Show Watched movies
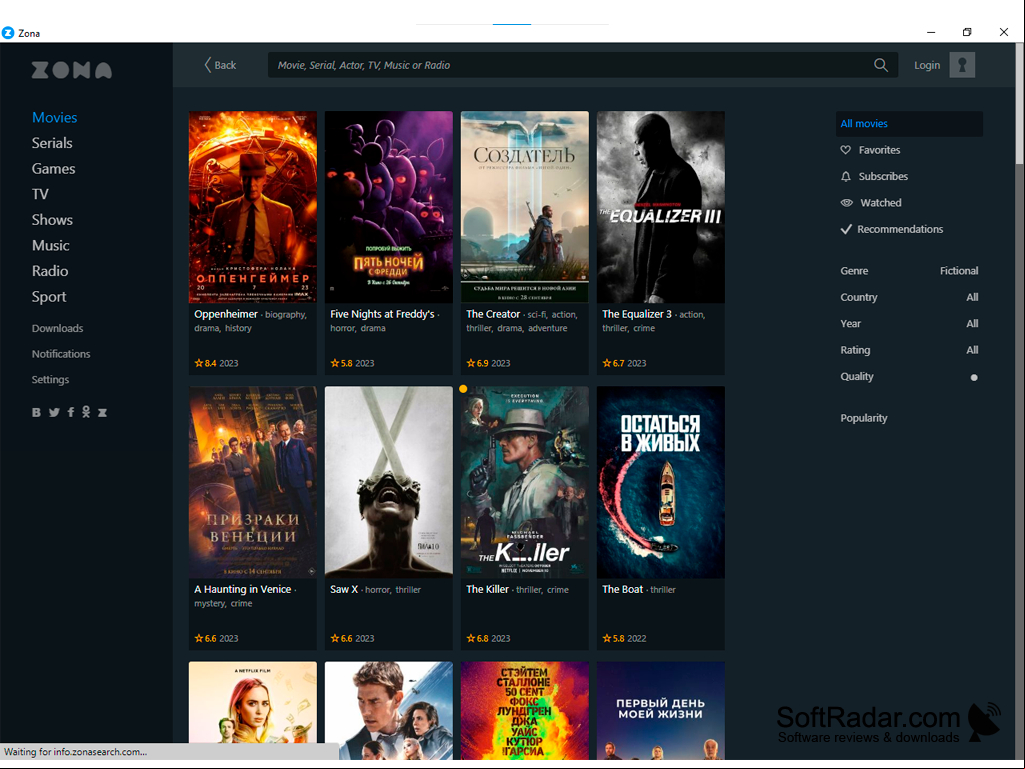Viewport: 1025px width, 769px height. [x=881, y=203]
